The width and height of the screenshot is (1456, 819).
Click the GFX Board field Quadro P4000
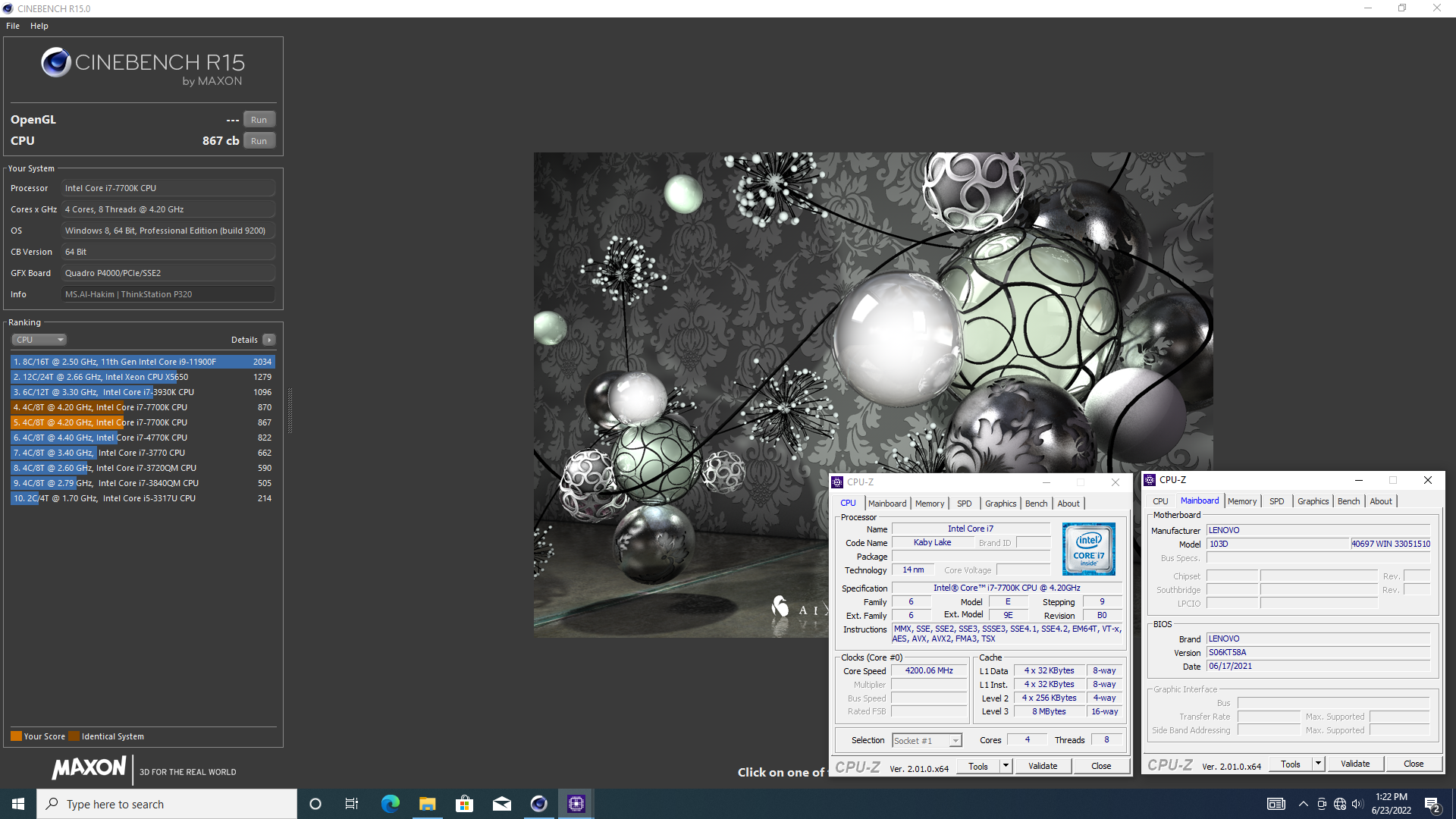point(168,273)
